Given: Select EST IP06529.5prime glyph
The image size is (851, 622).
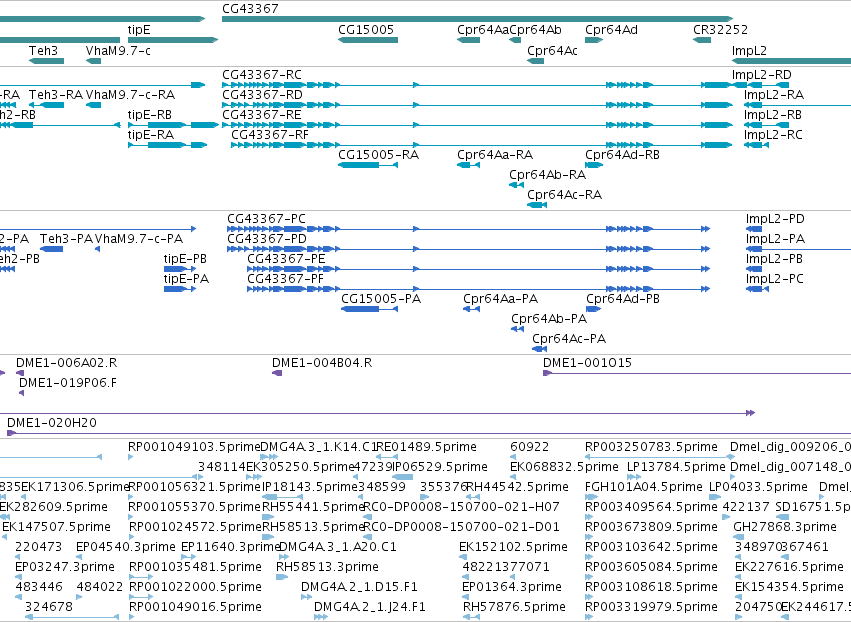Looking at the screenshot, I should [x=402, y=477].
